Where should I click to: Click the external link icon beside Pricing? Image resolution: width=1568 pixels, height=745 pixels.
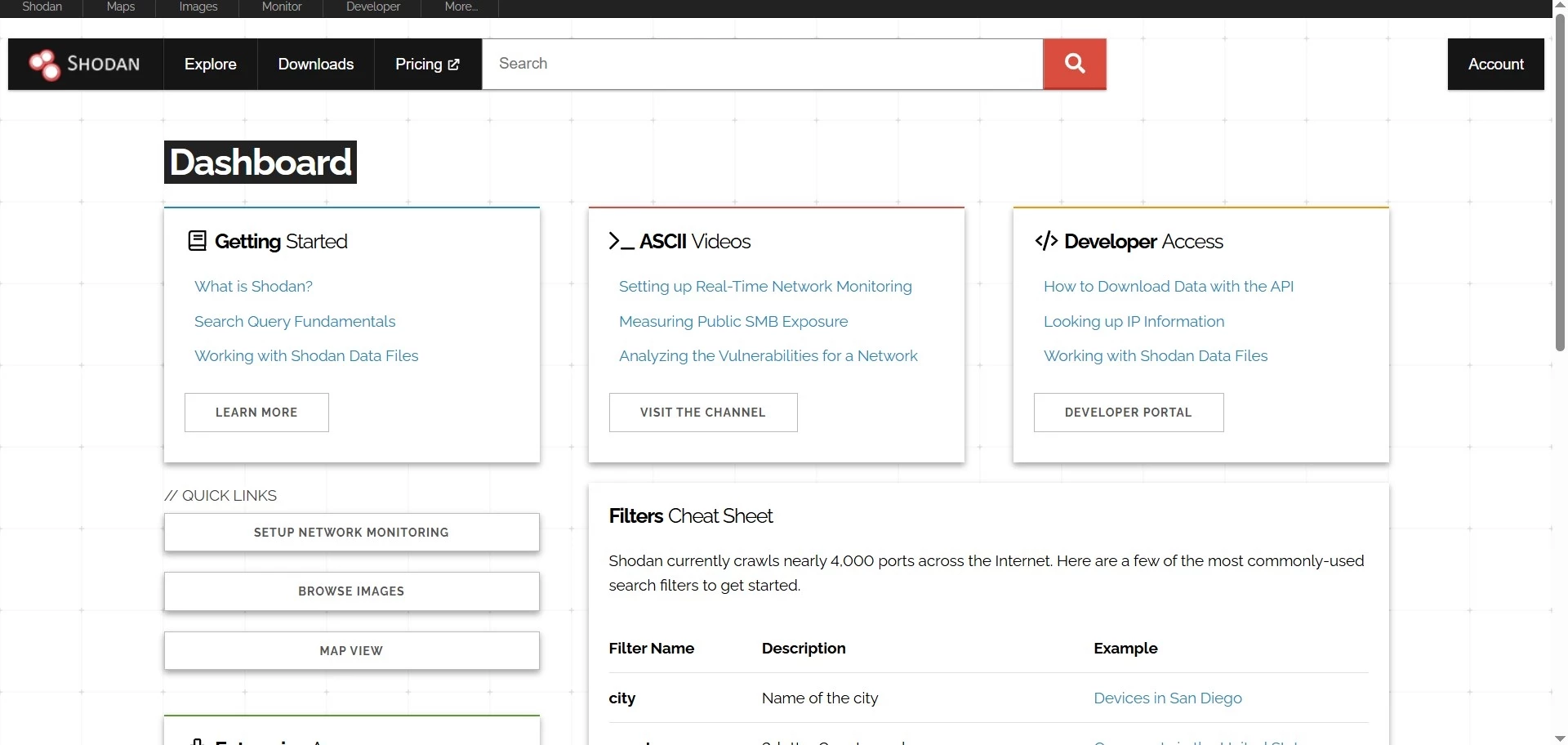coord(454,65)
